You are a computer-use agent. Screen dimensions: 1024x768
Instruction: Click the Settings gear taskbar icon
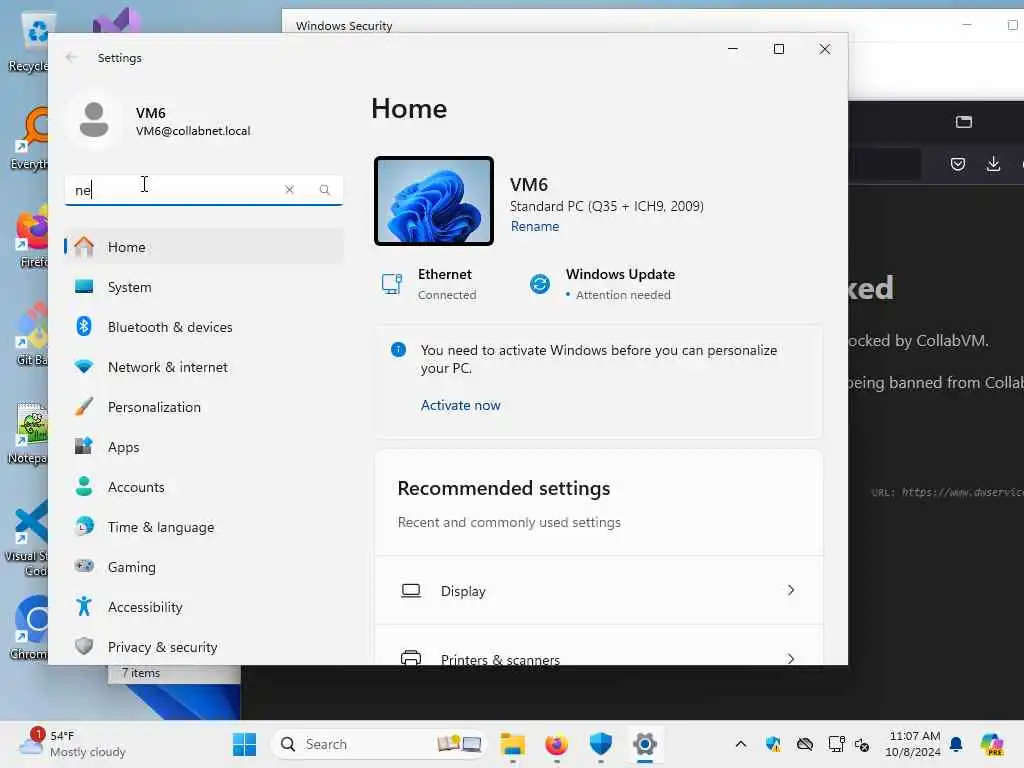(645, 744)
